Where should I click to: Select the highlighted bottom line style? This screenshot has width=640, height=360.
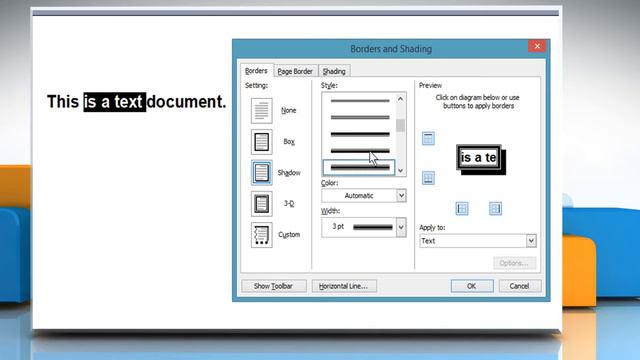[359, 167]
